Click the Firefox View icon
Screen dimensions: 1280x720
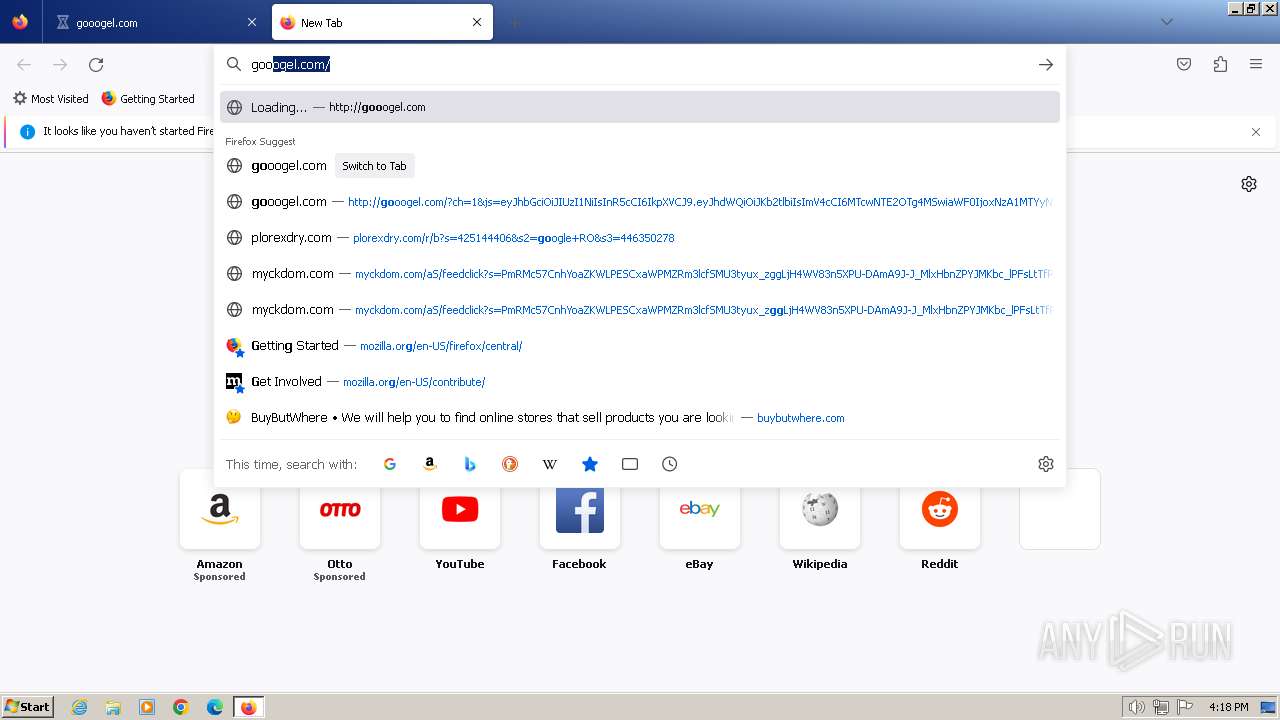[x=20, y=22]
